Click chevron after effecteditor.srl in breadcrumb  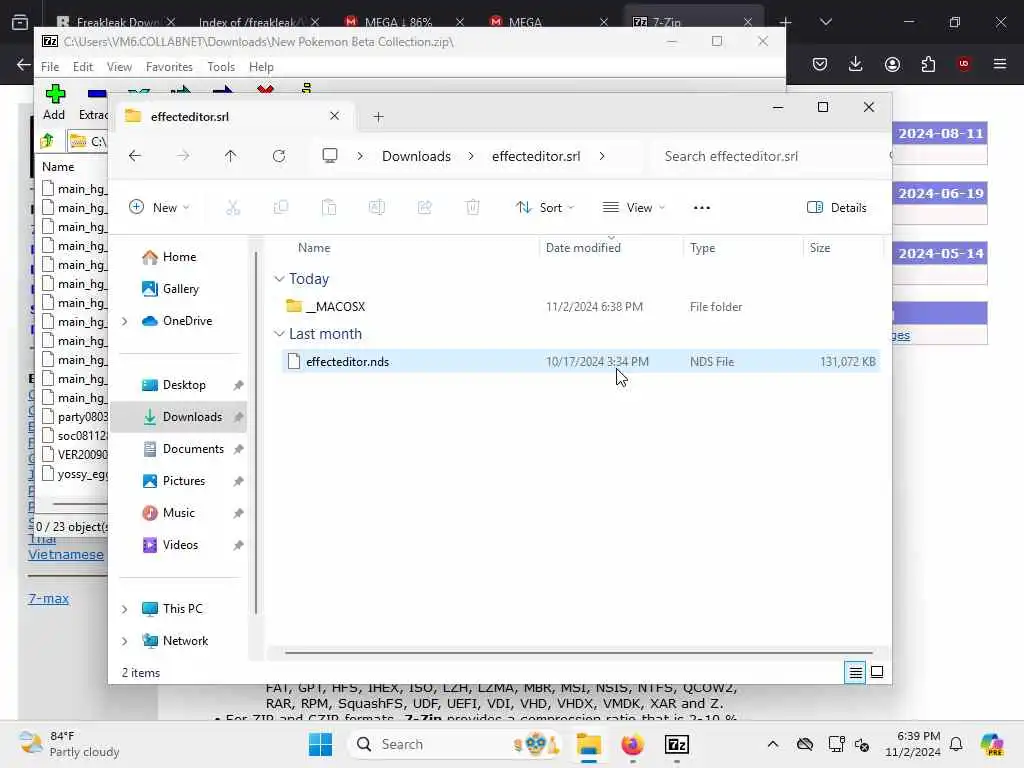pyautogui.click(x=601, y=156)
